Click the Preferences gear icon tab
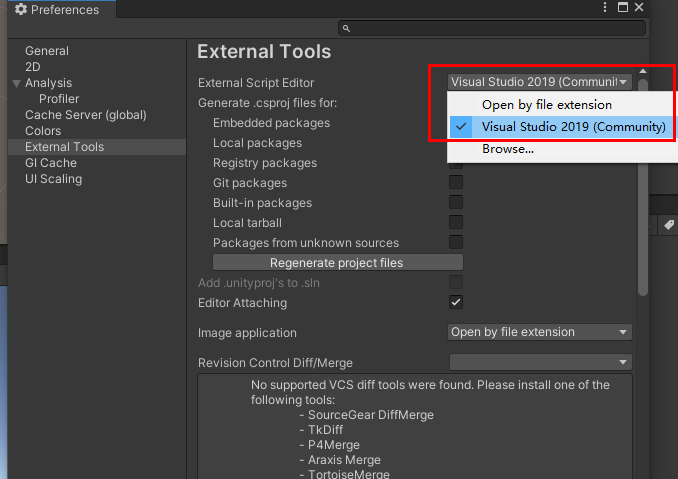The width and height of the screenshot is (678, 479). pos(21,9)
